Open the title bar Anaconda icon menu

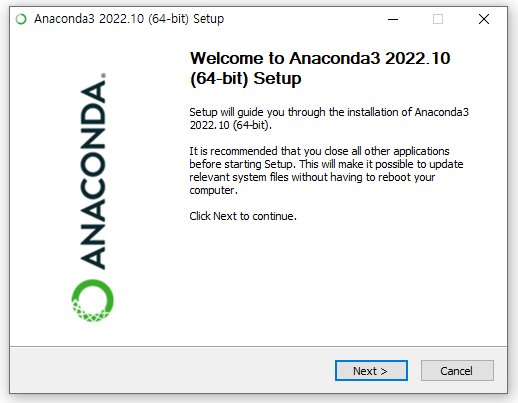click(21, 19)
